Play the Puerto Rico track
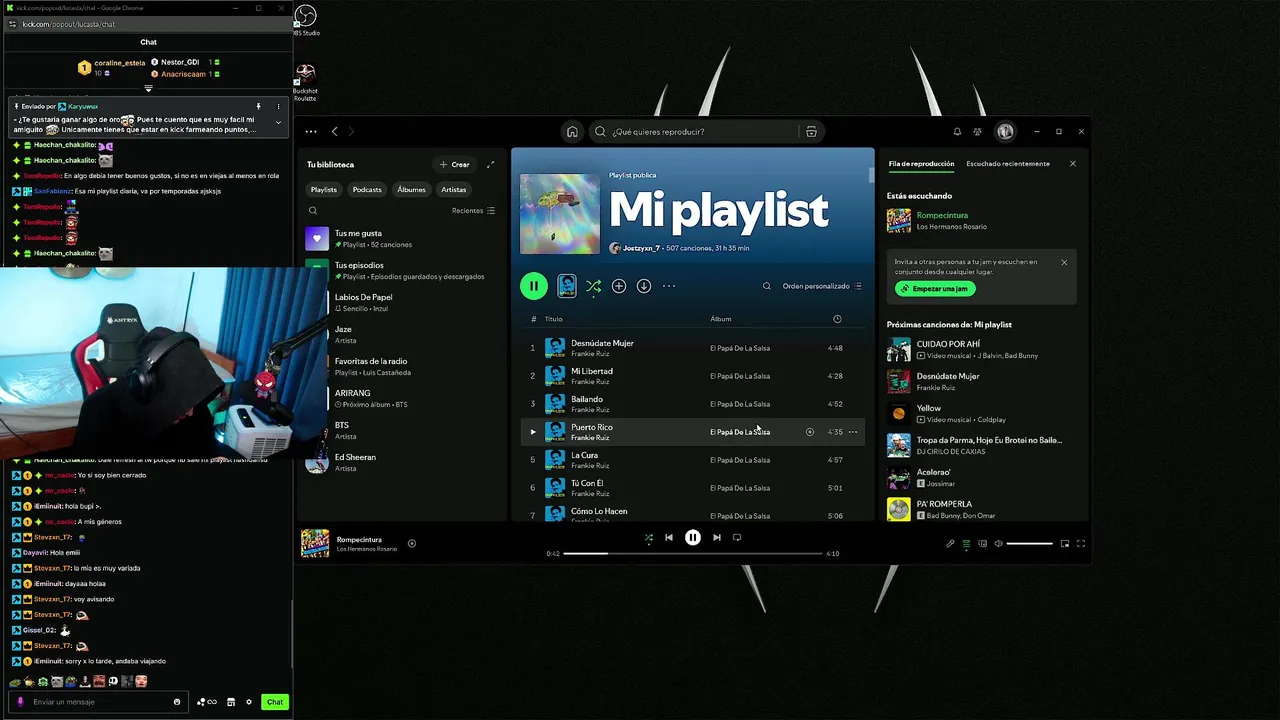This screenshot has height=720, width=1280. (533, 432)
